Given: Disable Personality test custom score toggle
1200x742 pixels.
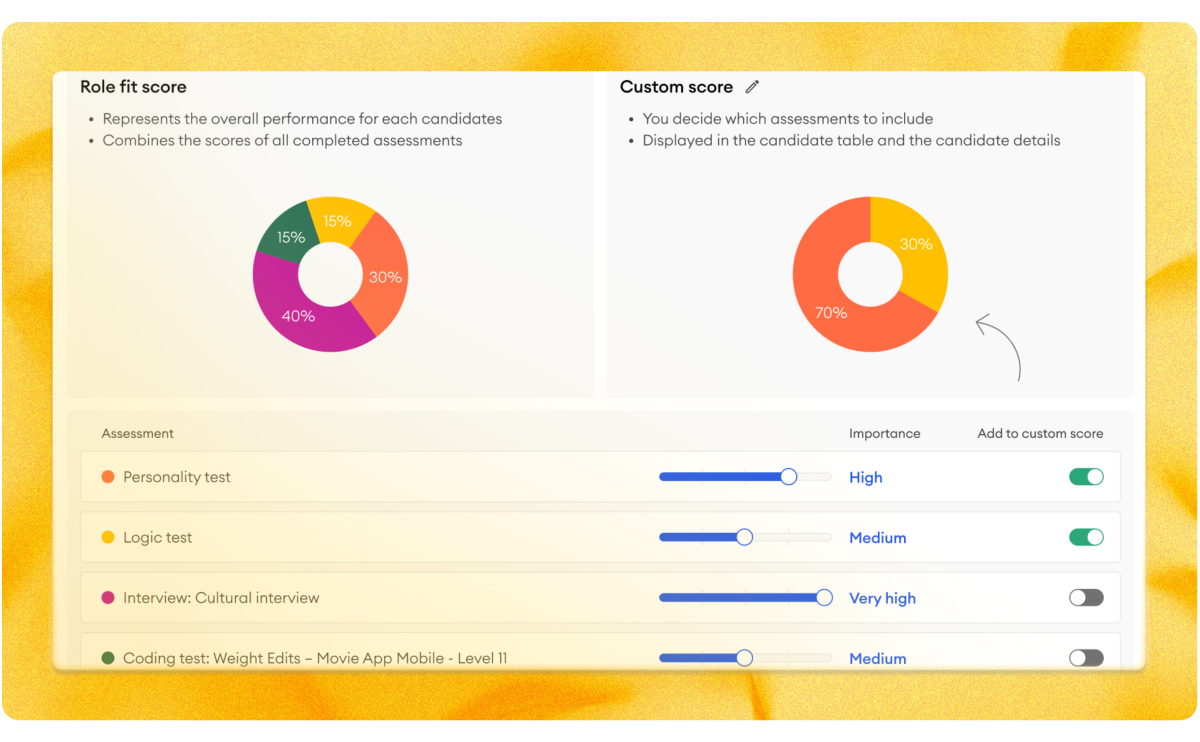Looking at the screenshot, I should (x=1086, y=477).
